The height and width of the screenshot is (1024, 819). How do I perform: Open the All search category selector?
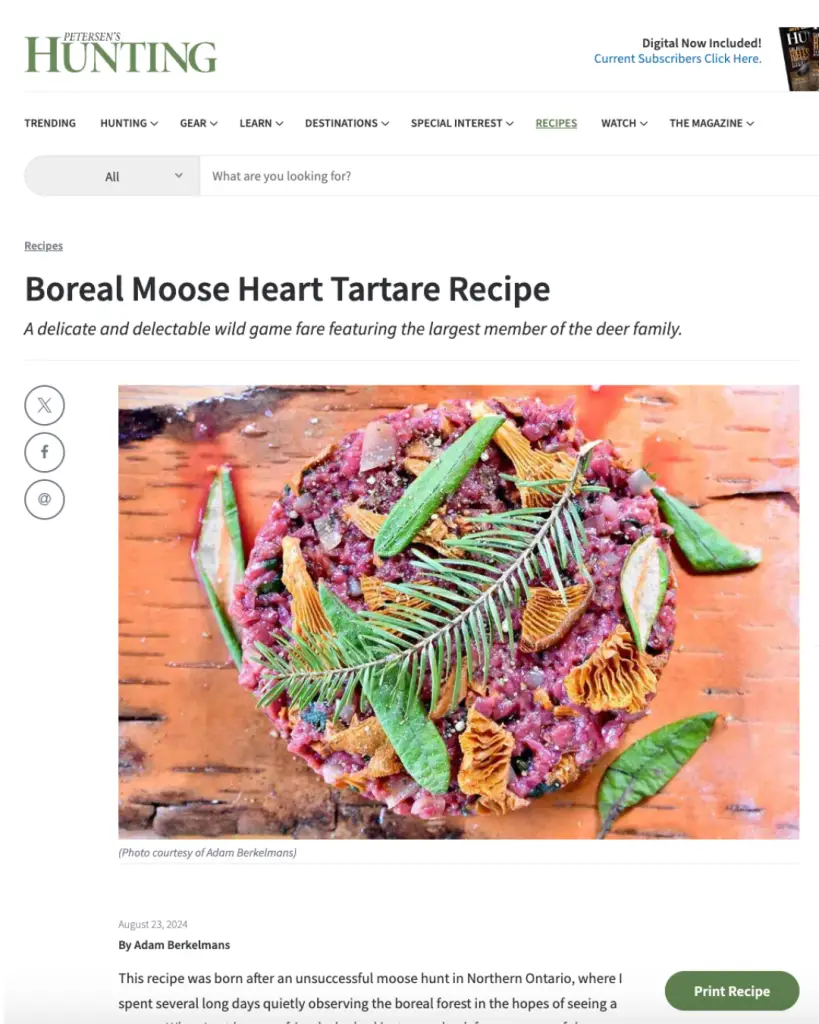(x=112, y=176)
